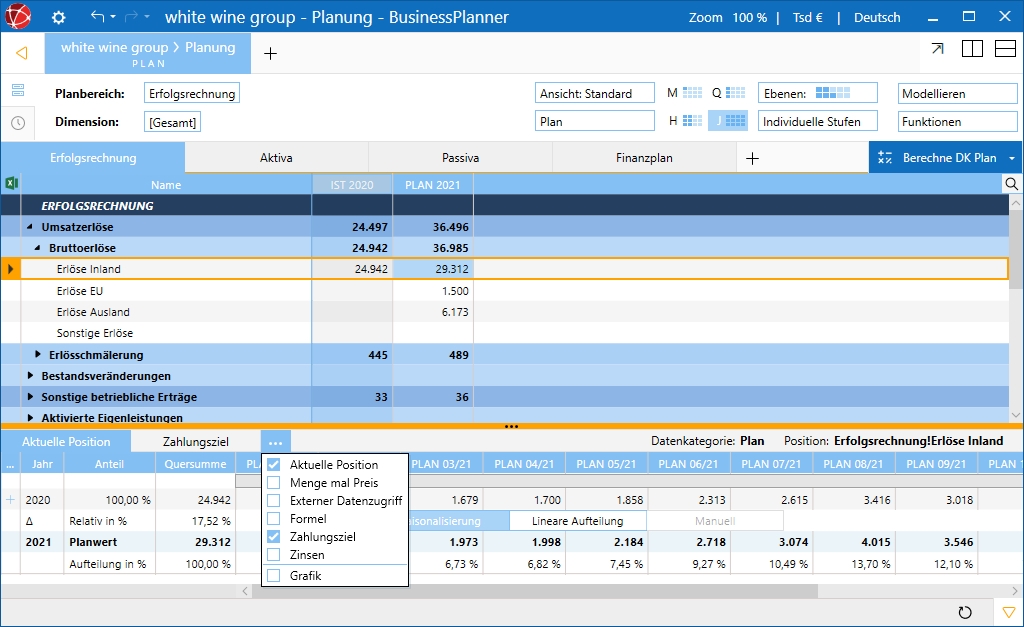Click the Planbereich Erfolgsrechnung field

pos(192,93)
